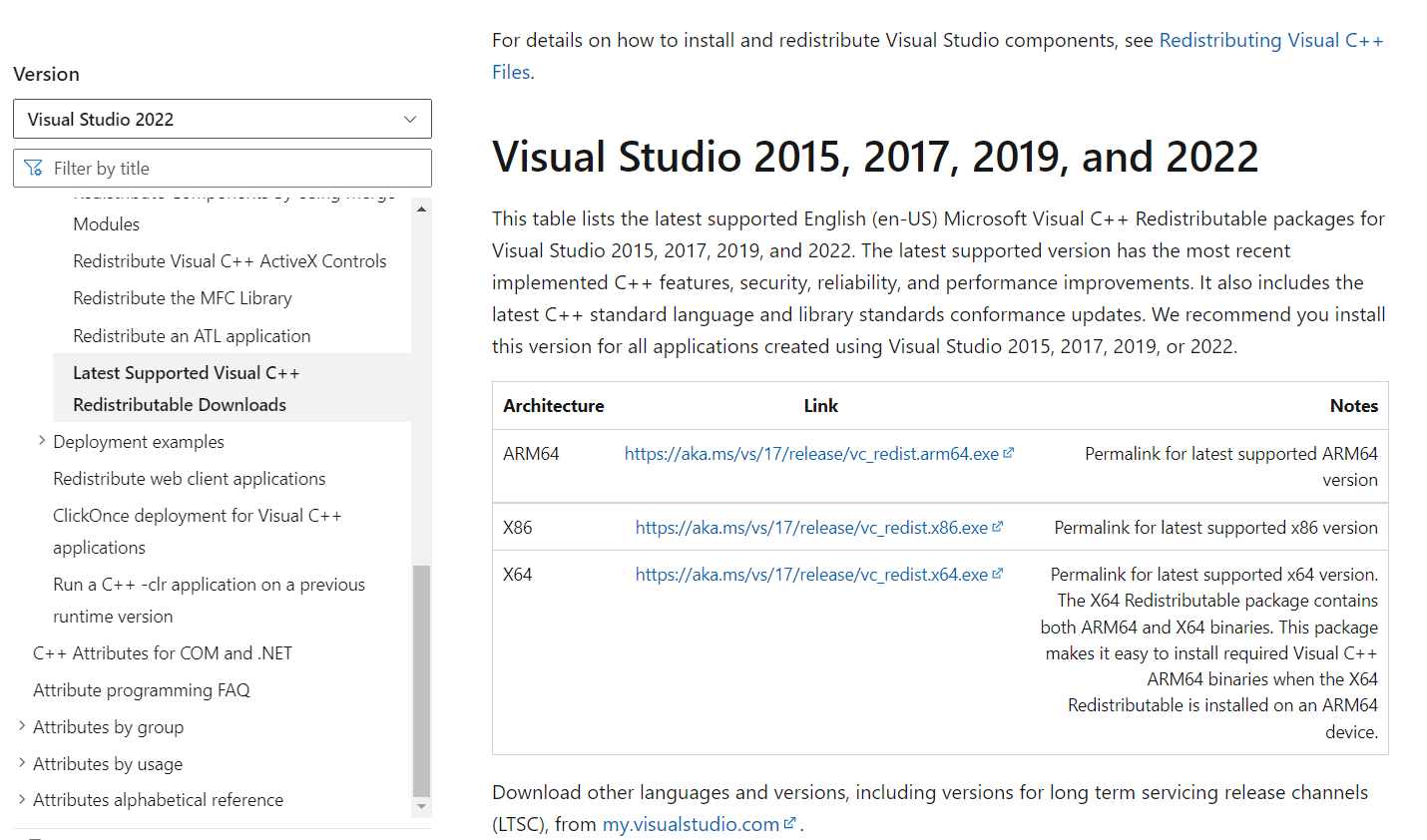Download the vc_redist.arm64.exe link

[x=810, y=454]
